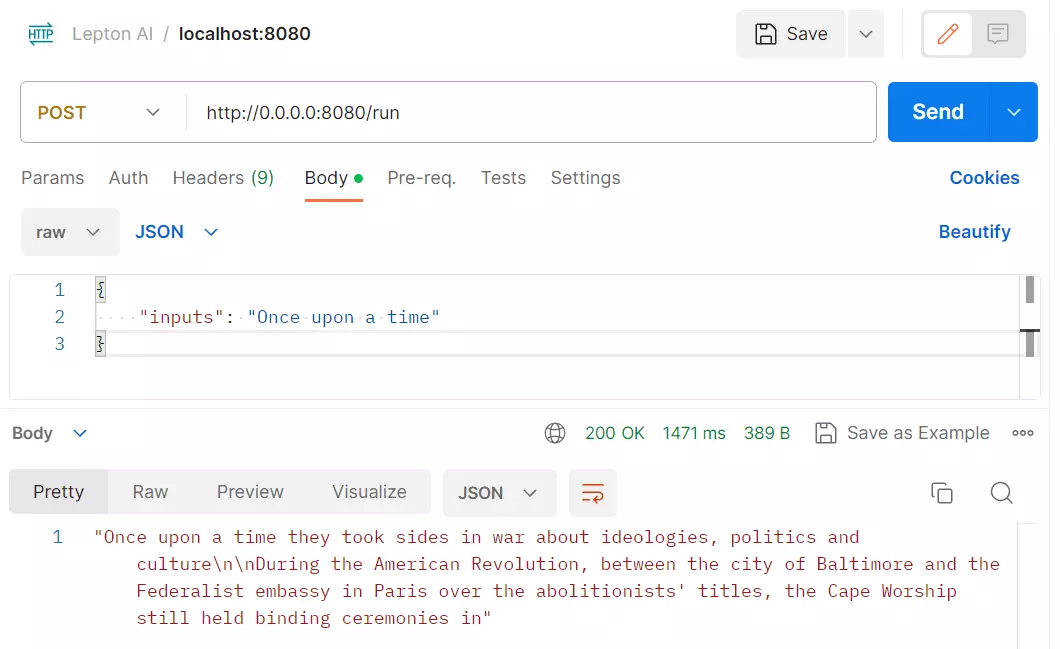Open the comments view icon
The width and height of the screenshot is (1060, 649).
coord(998,34)
